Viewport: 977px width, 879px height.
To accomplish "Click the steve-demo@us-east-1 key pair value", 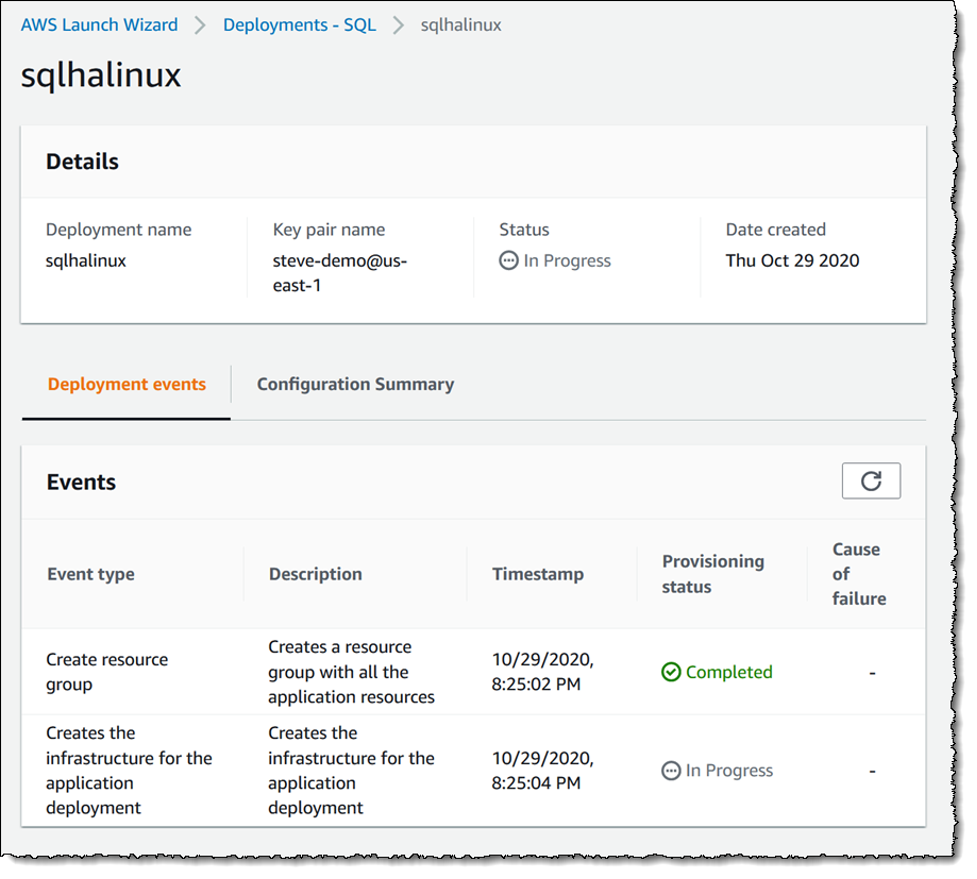I will click(x=340, y=273).
